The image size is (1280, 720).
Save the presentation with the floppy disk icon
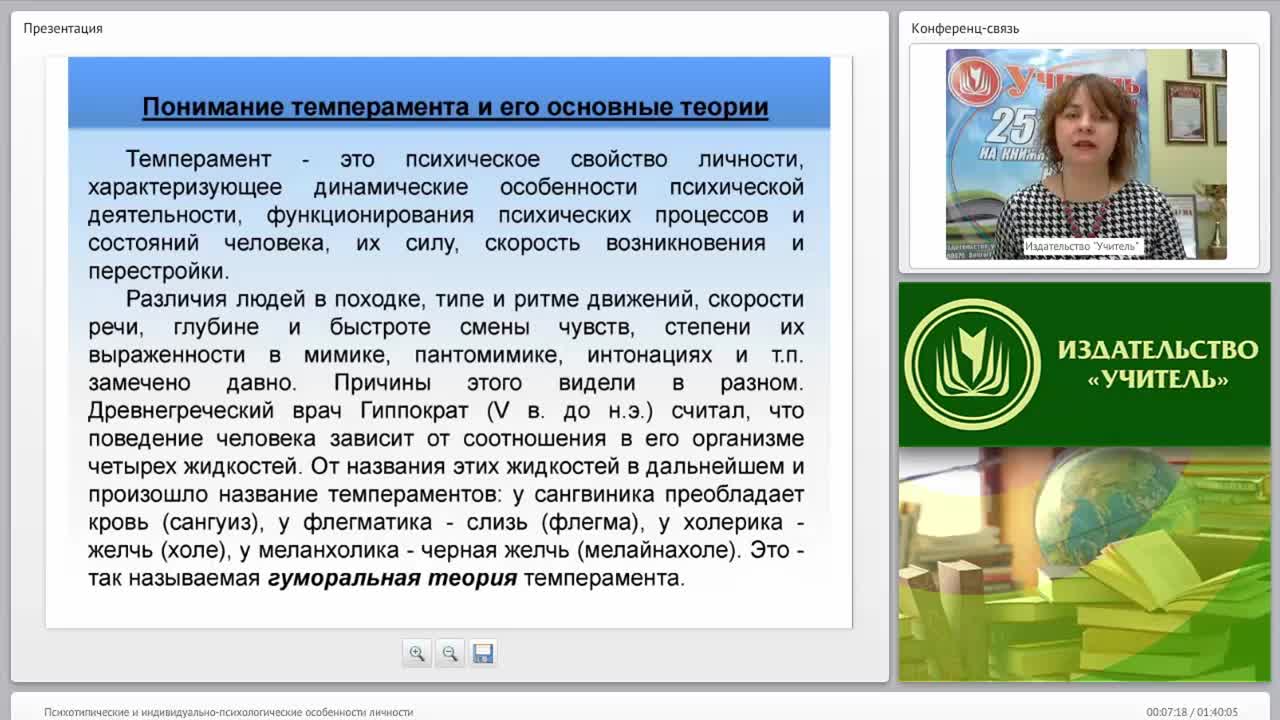click(483, 653)
